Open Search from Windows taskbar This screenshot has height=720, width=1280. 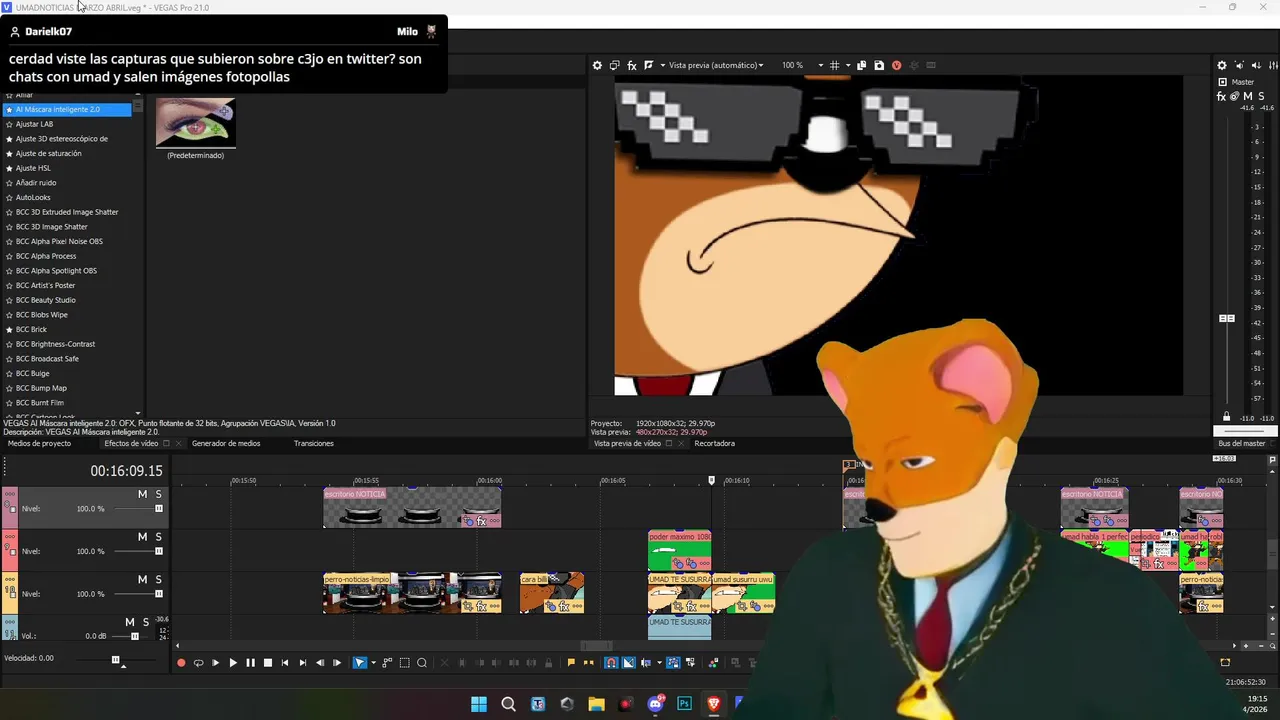508,704
